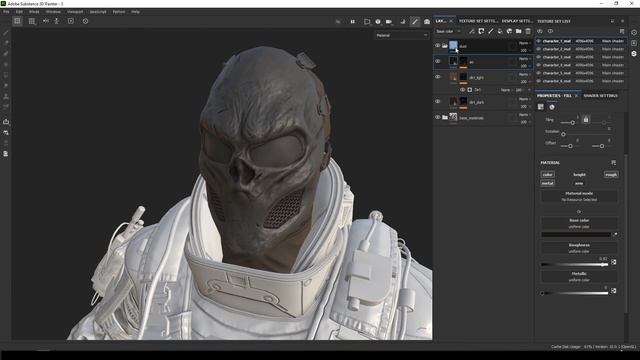Viewport: 640px width, 360px height.
Task: Toggle the metal channel button
Action: pos(547,183)
